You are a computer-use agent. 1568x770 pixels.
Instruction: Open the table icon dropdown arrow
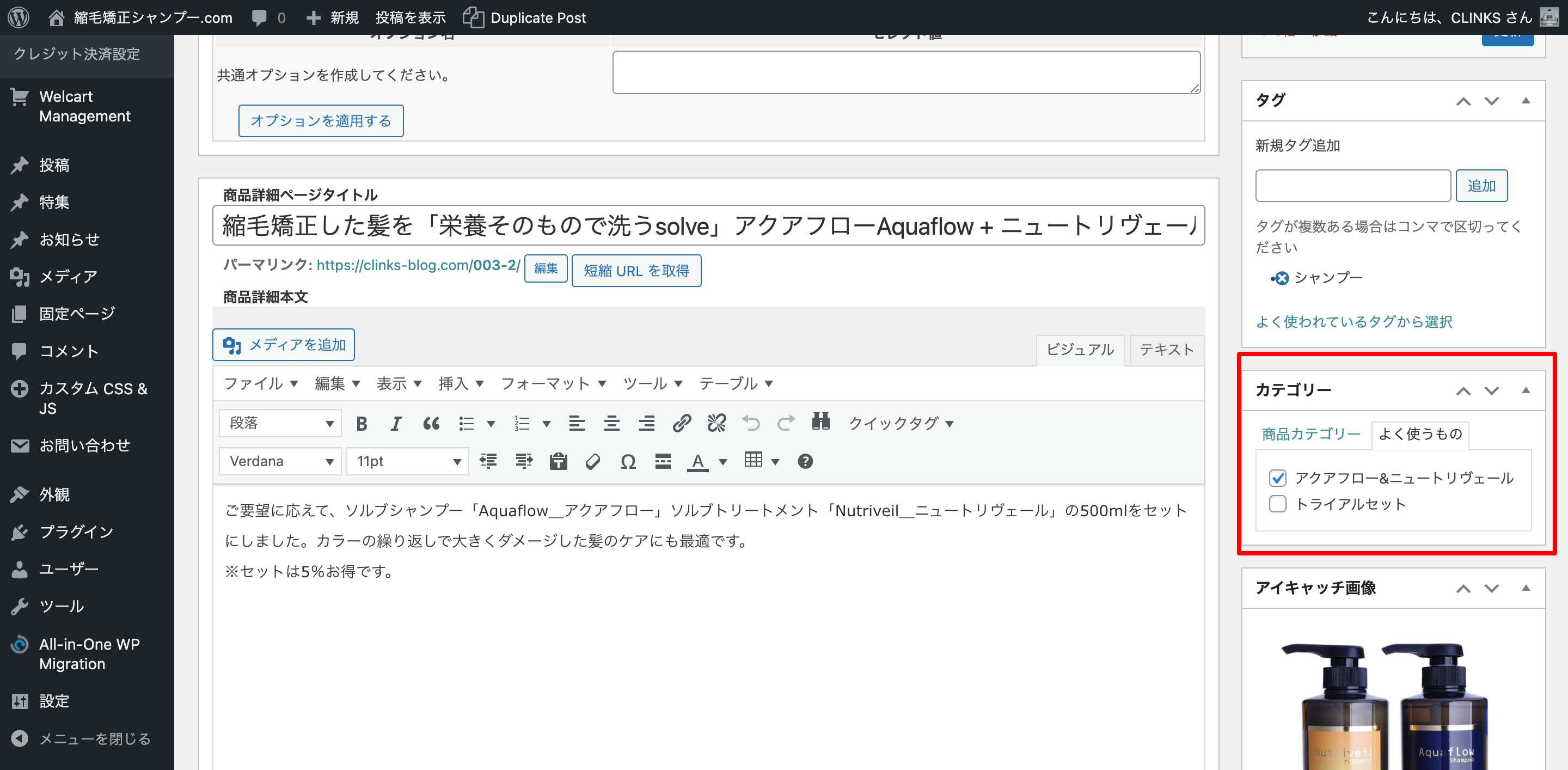[775, 462]
